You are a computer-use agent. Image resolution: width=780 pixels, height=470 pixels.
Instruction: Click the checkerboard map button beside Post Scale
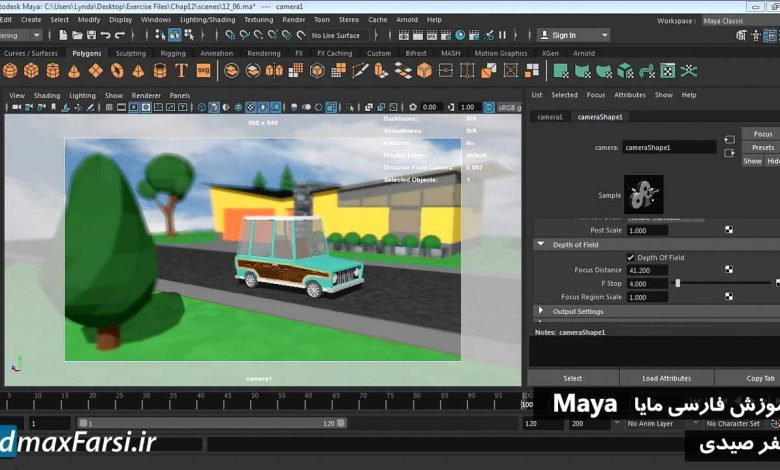click(729, 229)
